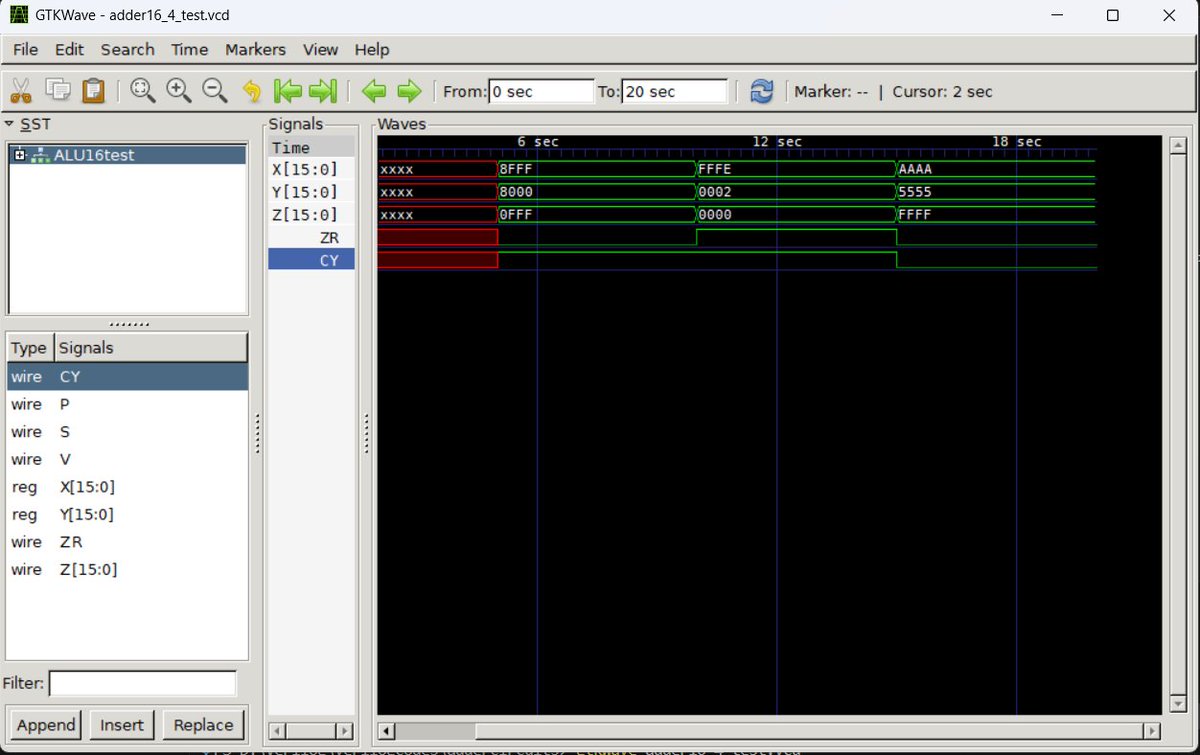Image resolution: width=1200 pixels, height=755 pixels.
Task: Click the Signals column header in the SST list
Action: click(x=150, y=348)
